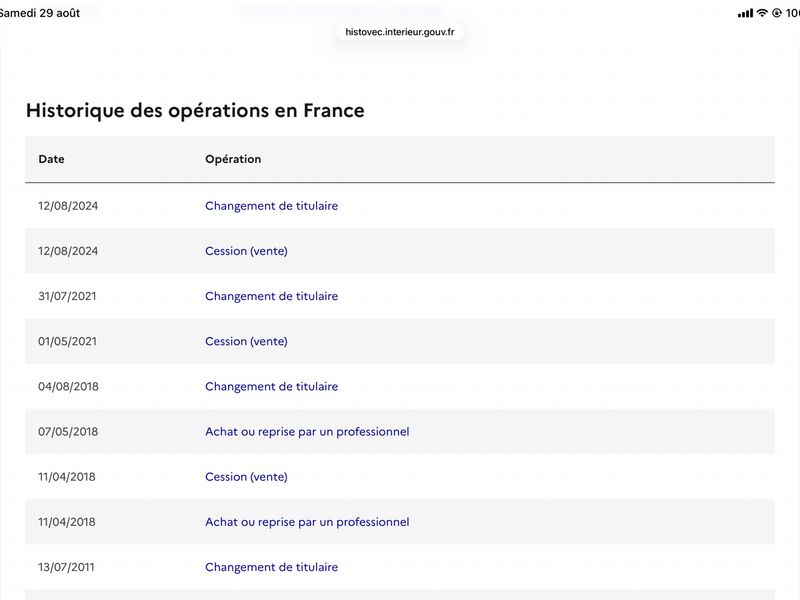Open Changement de titulaire dated 12/08/2024
800x600 pixels.
click(271, 206)
